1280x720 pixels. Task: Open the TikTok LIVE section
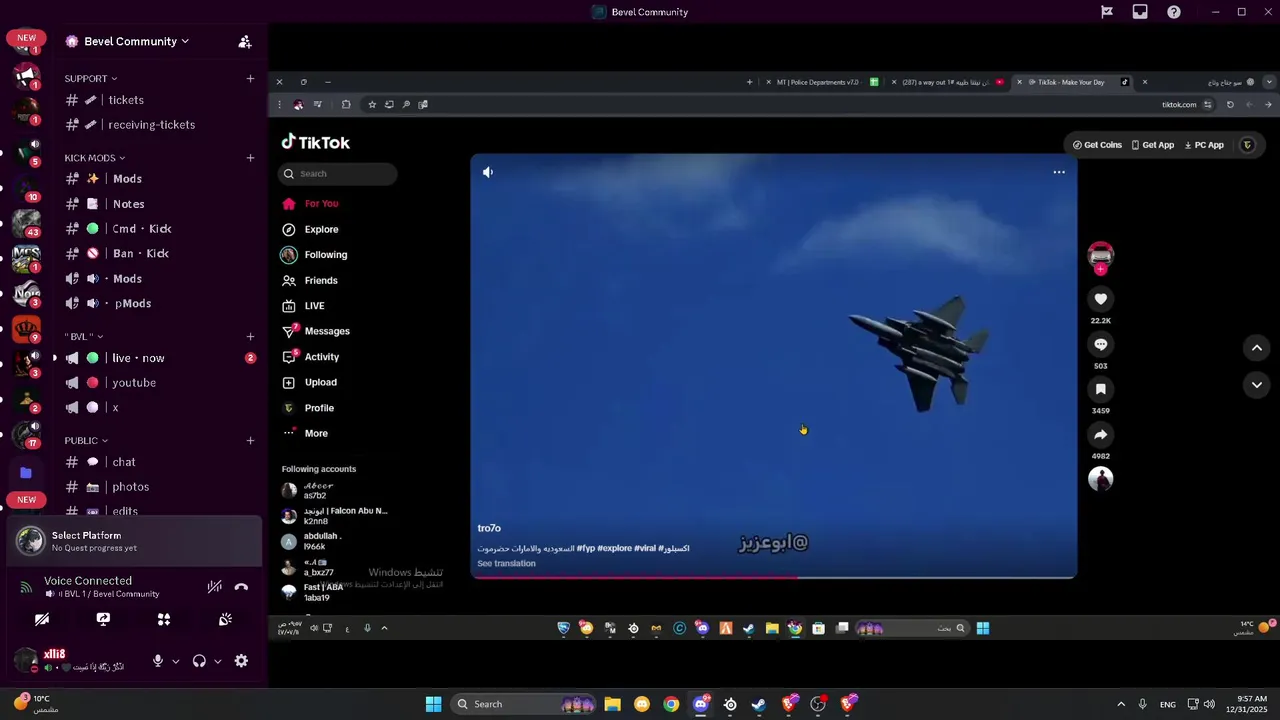pos(304,306)
